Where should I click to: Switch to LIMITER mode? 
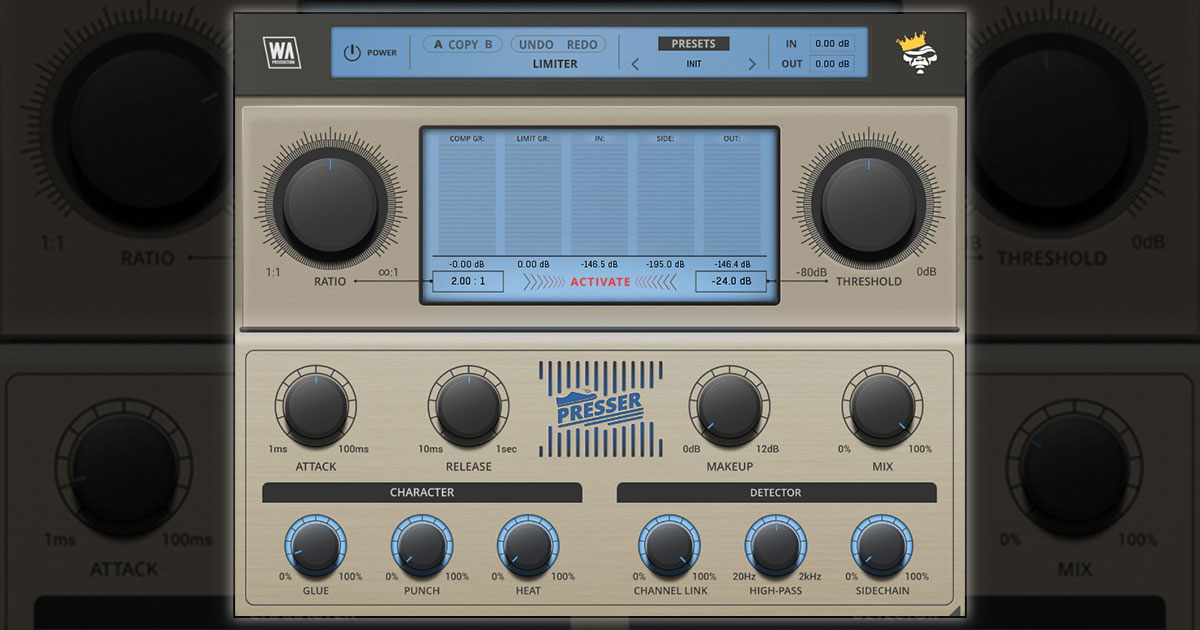(554, 64)
